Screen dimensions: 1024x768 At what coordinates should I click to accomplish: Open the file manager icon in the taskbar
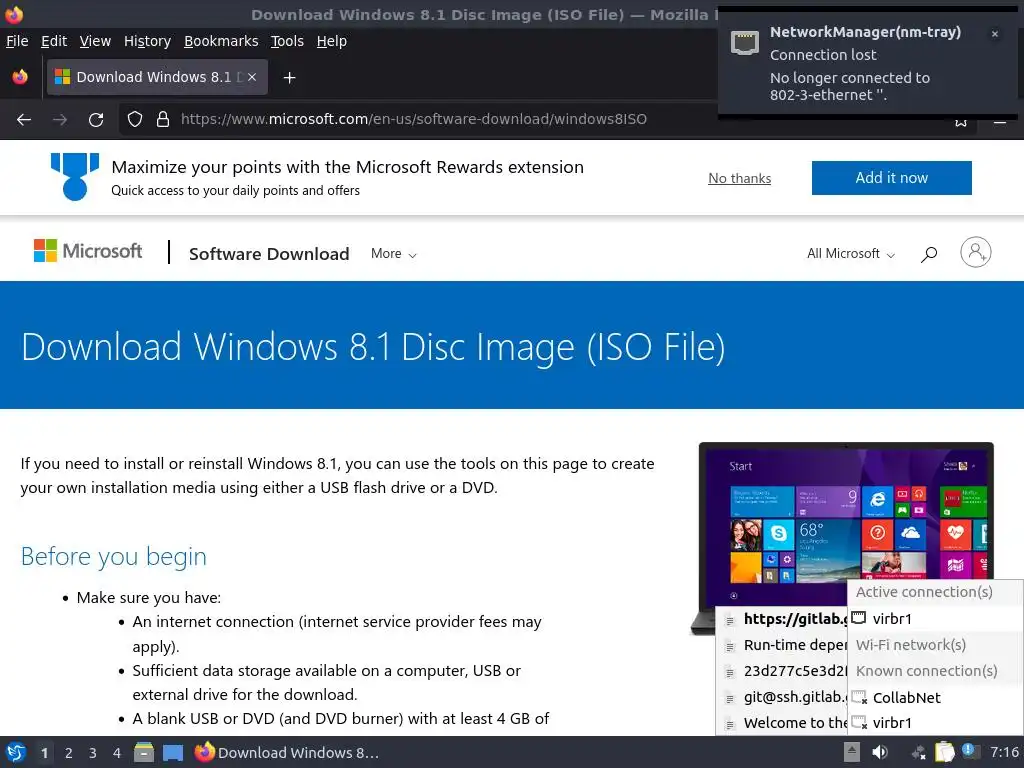click(x=144, y=752)
